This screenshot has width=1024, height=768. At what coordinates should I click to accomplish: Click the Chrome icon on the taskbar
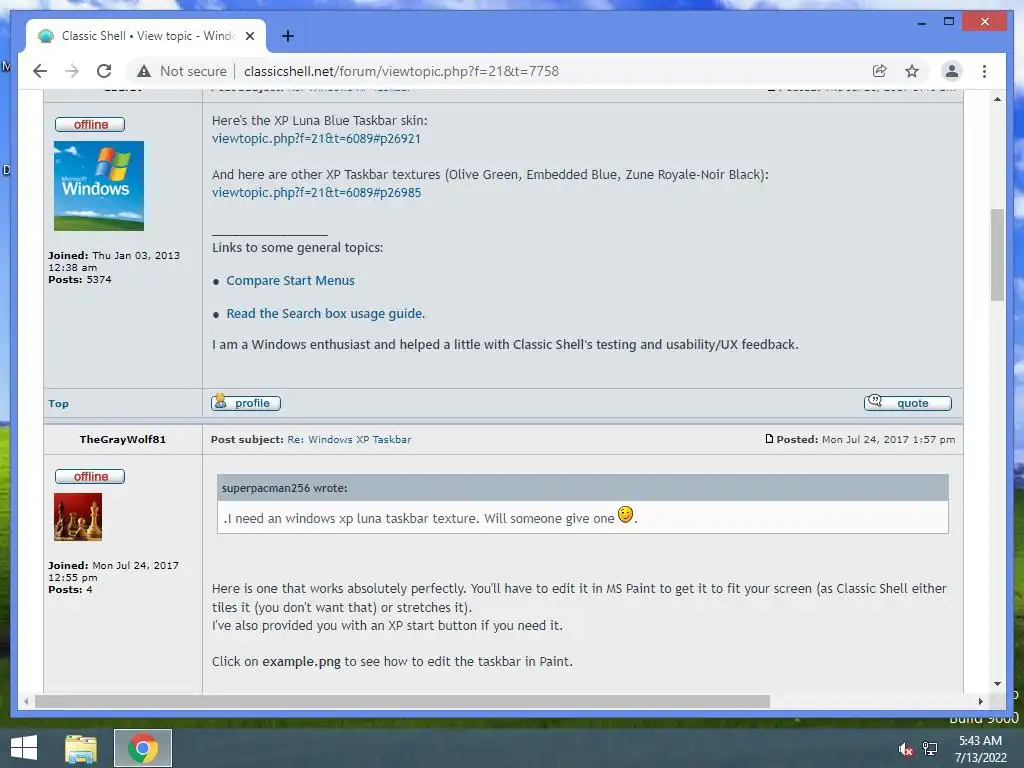[x=143, y=748]
